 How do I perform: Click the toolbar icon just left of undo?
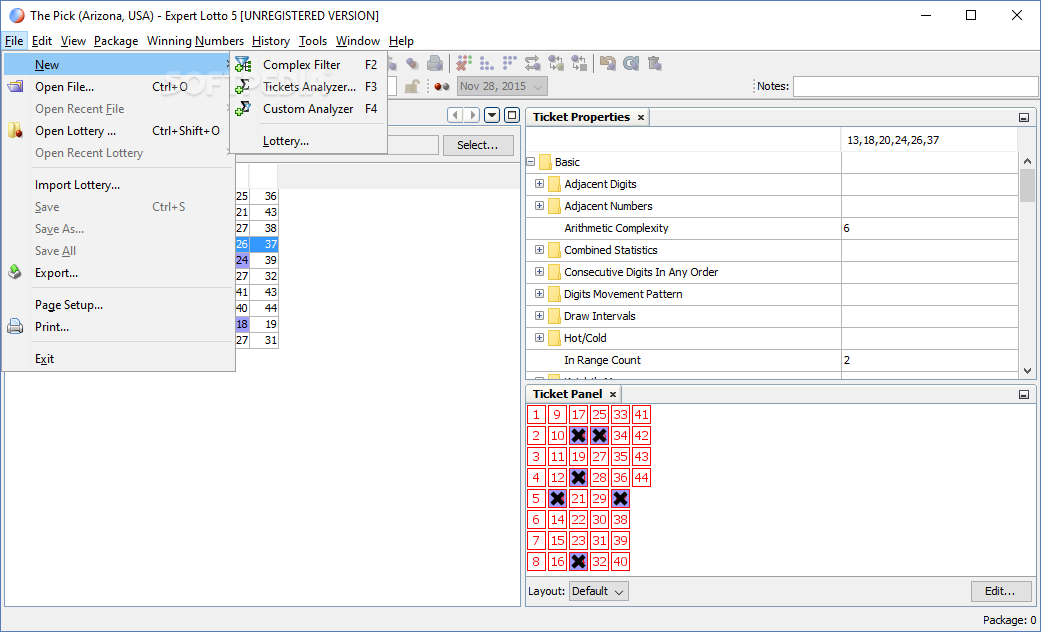(579, 64)
